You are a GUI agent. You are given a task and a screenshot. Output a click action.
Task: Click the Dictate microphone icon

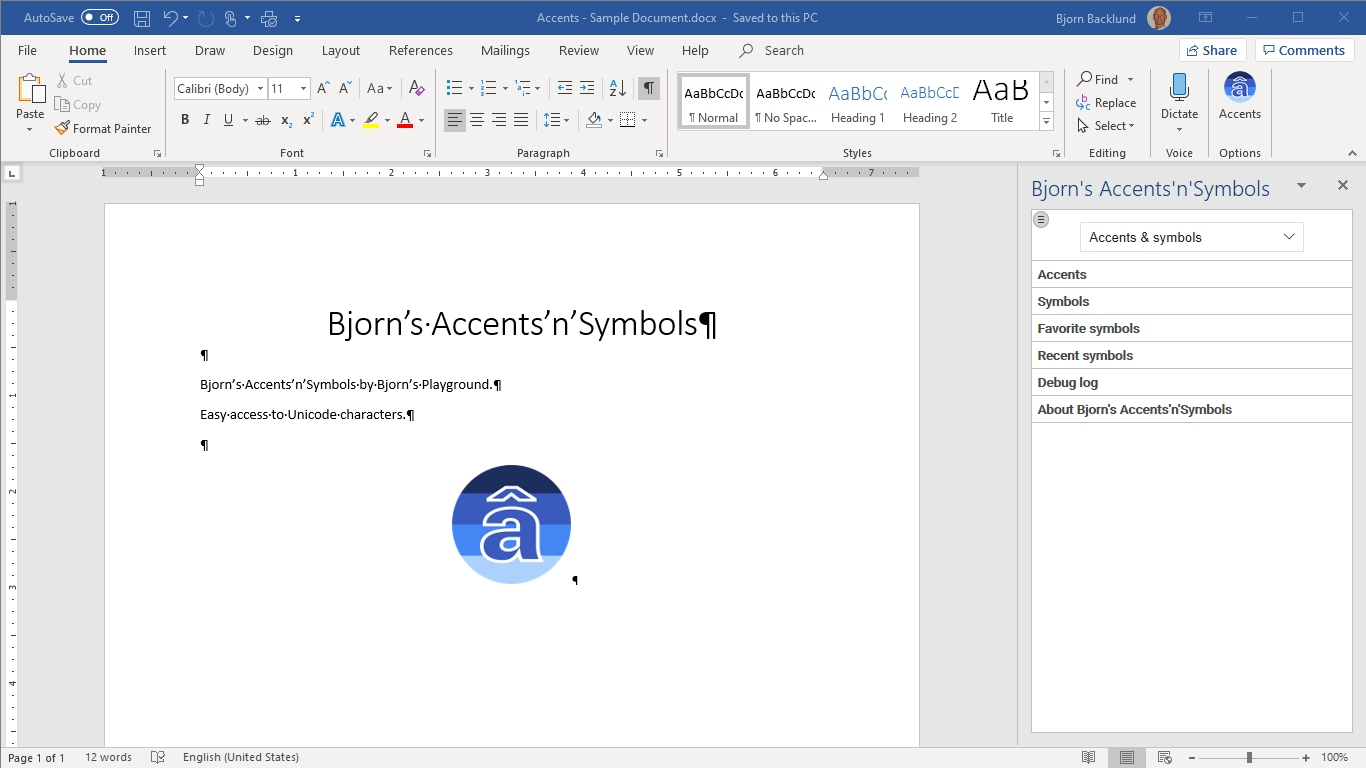click(1179, 88)
